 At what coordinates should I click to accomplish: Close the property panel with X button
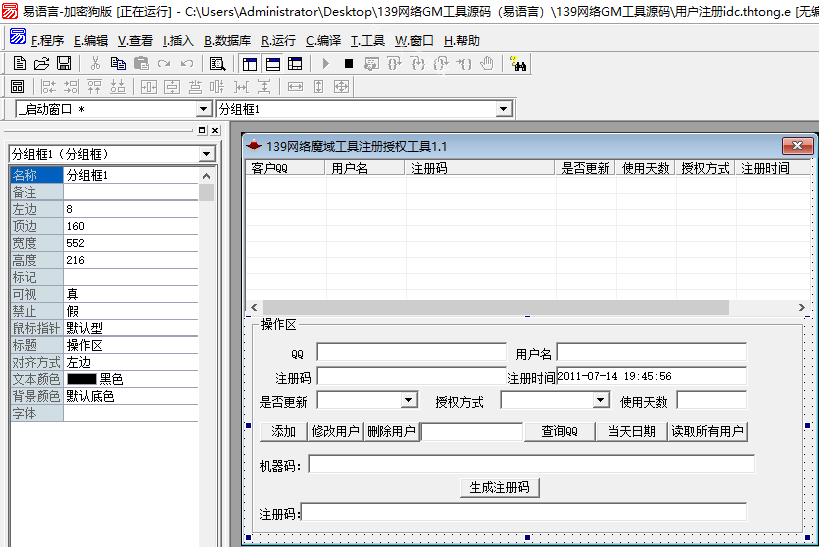pyautogui.click(x=215, y=130)
